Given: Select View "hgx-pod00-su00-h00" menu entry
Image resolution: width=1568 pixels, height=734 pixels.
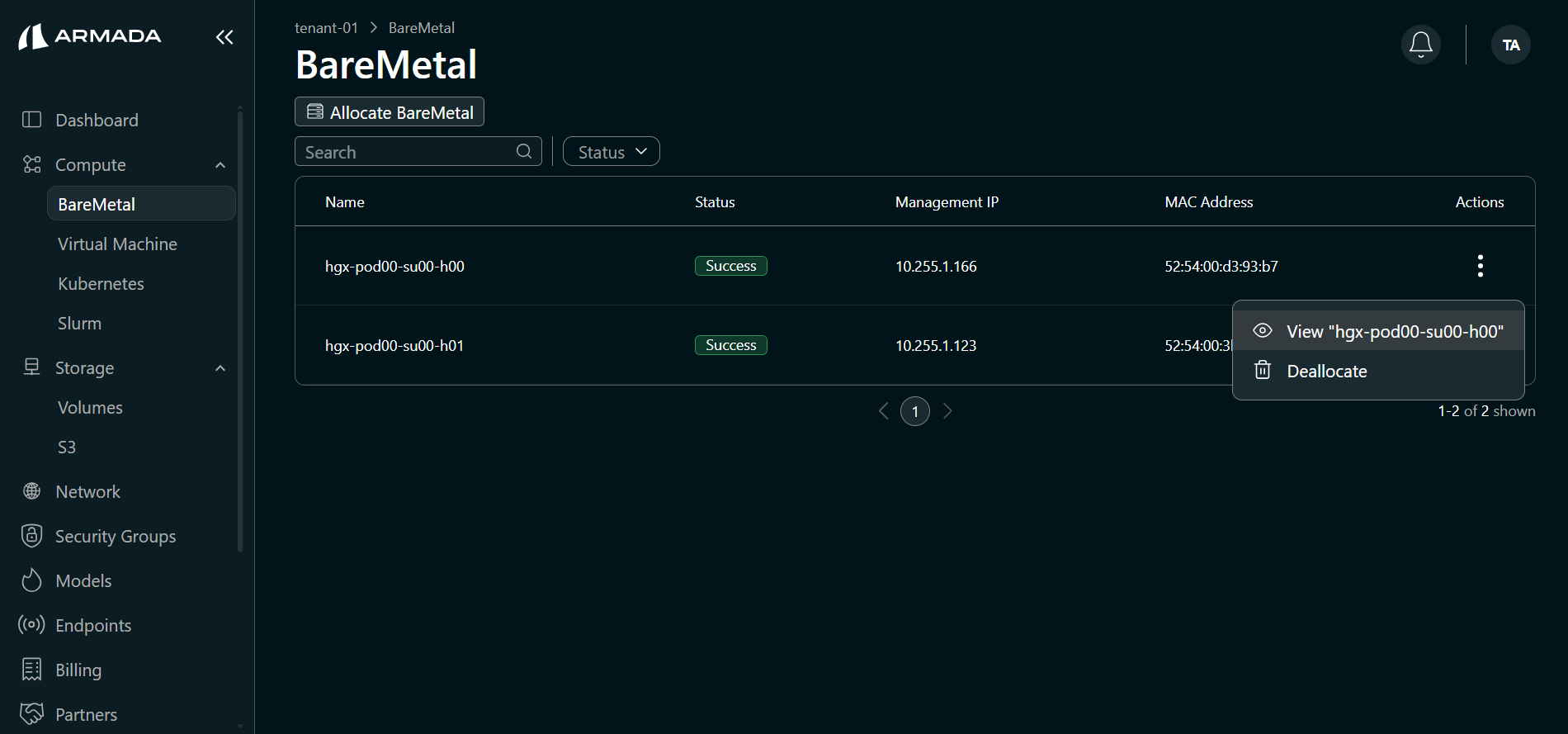Looking at the screenshot, I should coord(1378,331).
